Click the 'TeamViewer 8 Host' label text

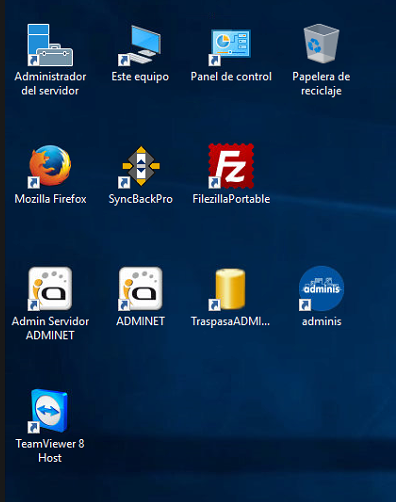50,451
